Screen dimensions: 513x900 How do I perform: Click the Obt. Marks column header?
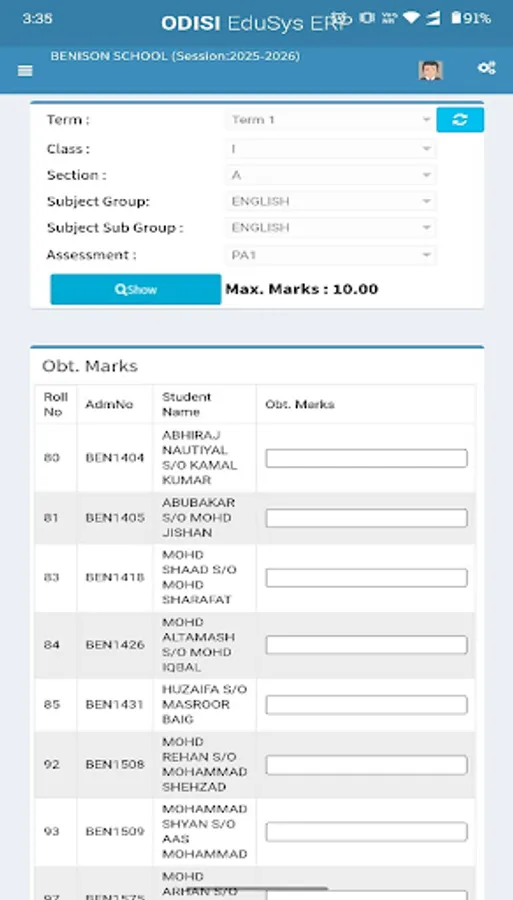point(300,404)
